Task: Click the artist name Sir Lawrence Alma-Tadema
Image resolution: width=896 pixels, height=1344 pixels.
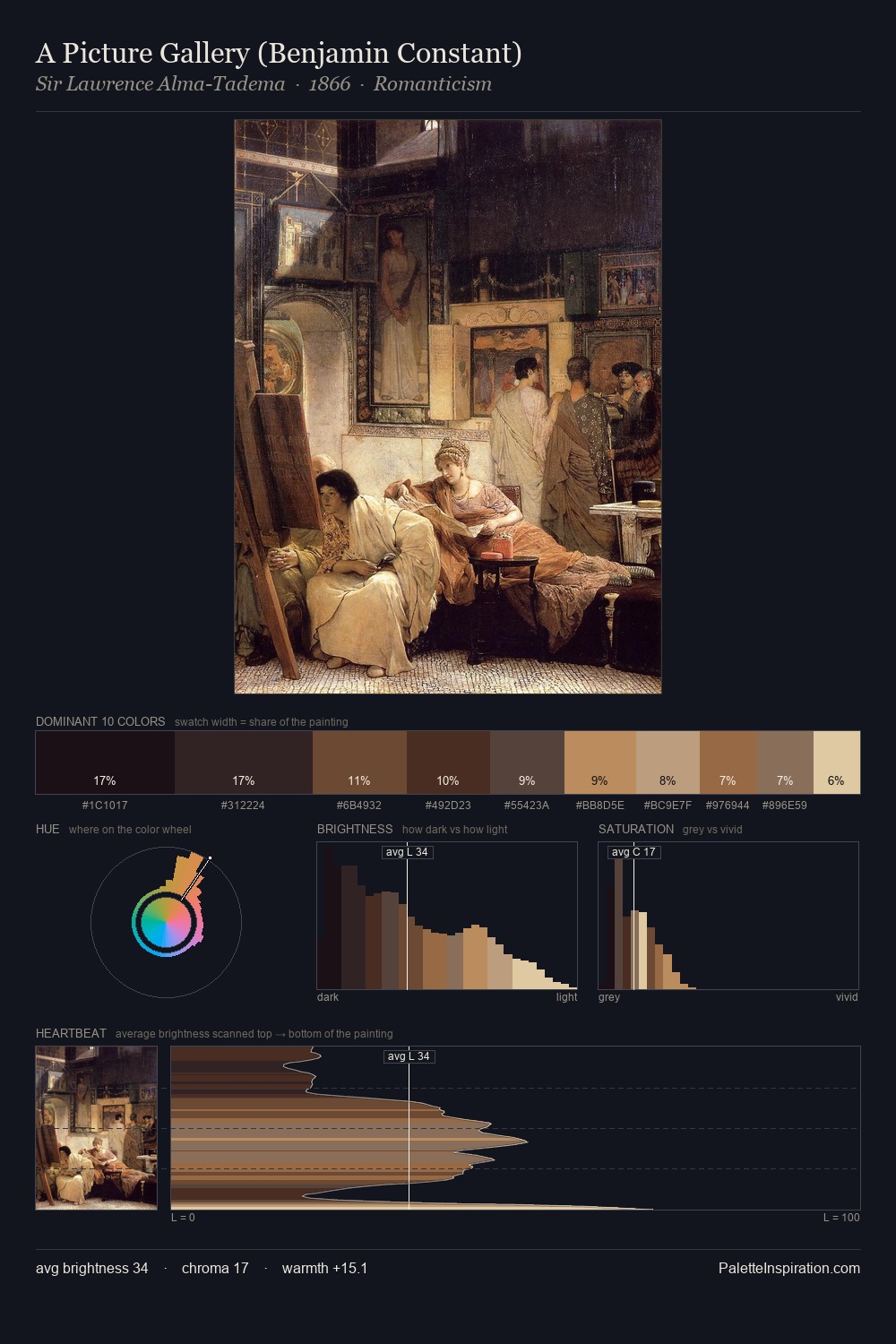Action: click(x=160, y=84)
